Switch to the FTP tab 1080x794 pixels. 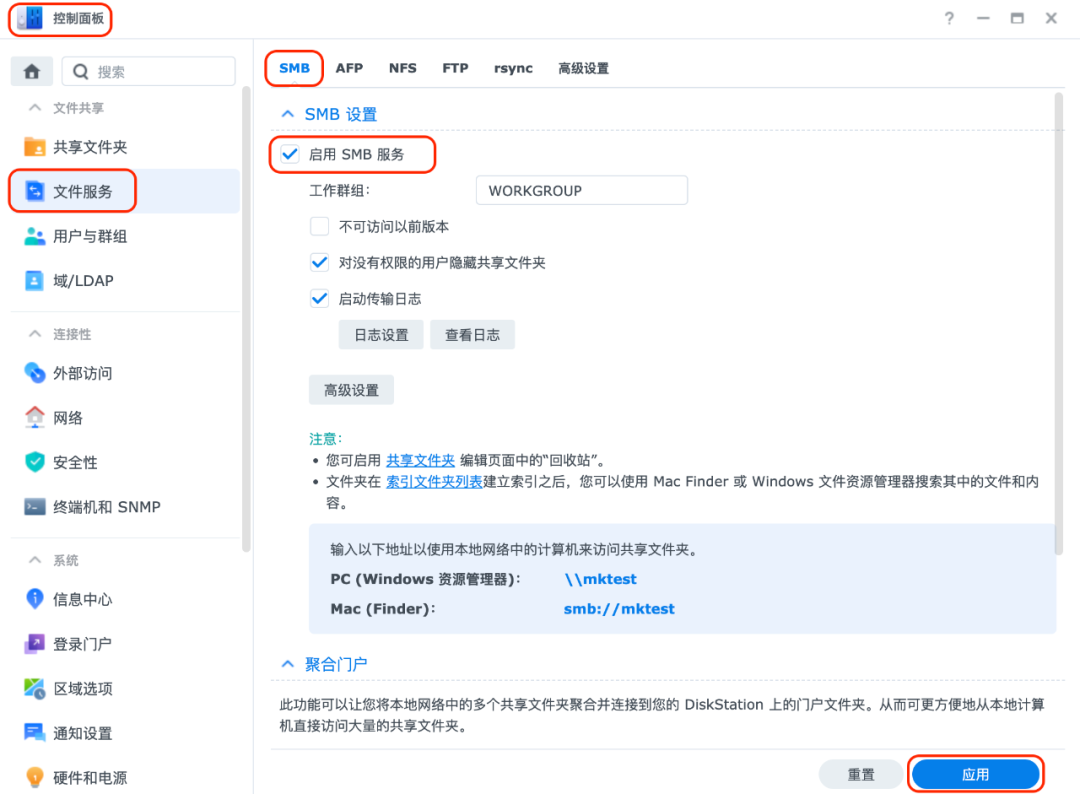(x=455, y=67)
